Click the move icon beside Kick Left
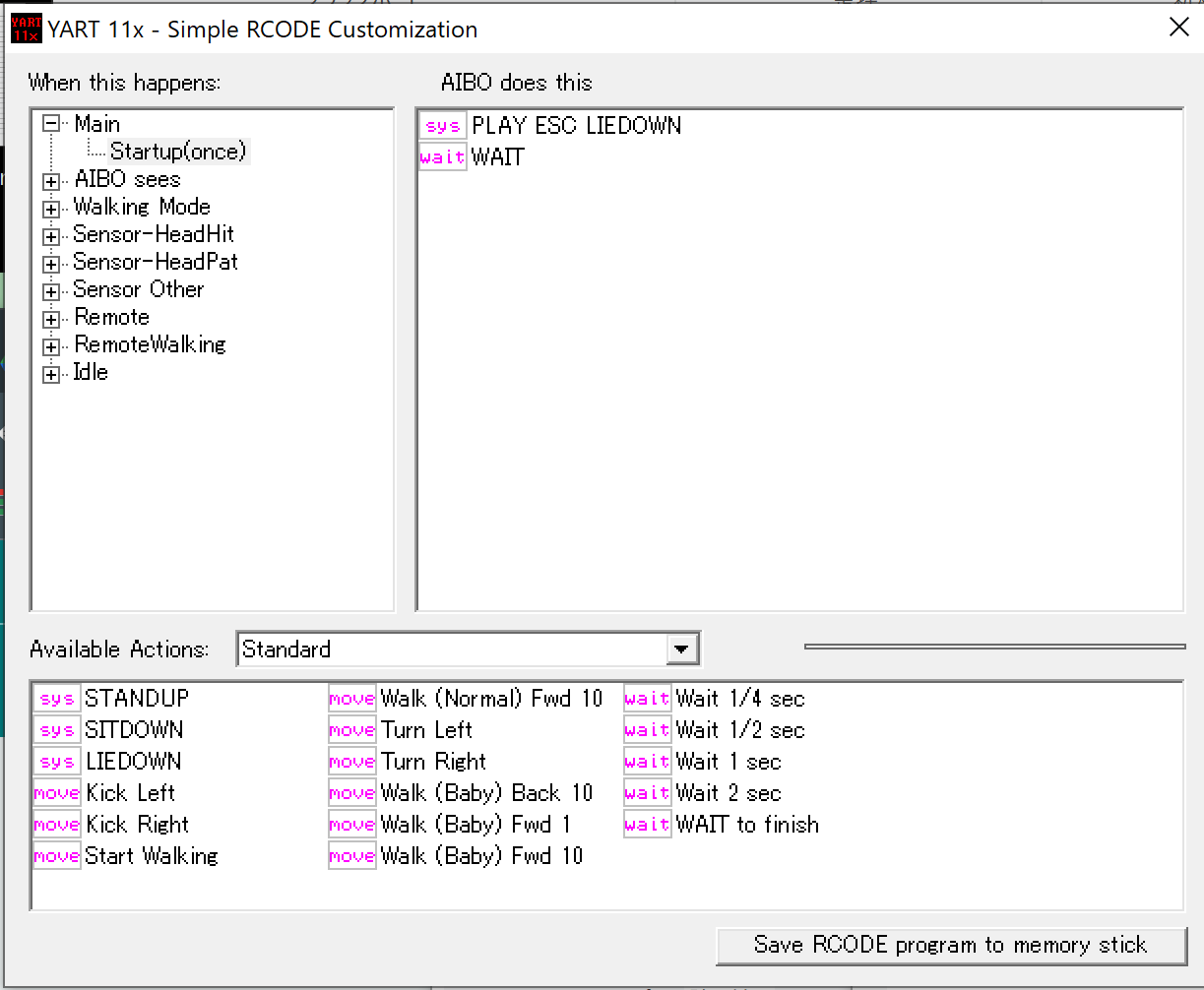1204x990 pixels. tap(57, 793)
